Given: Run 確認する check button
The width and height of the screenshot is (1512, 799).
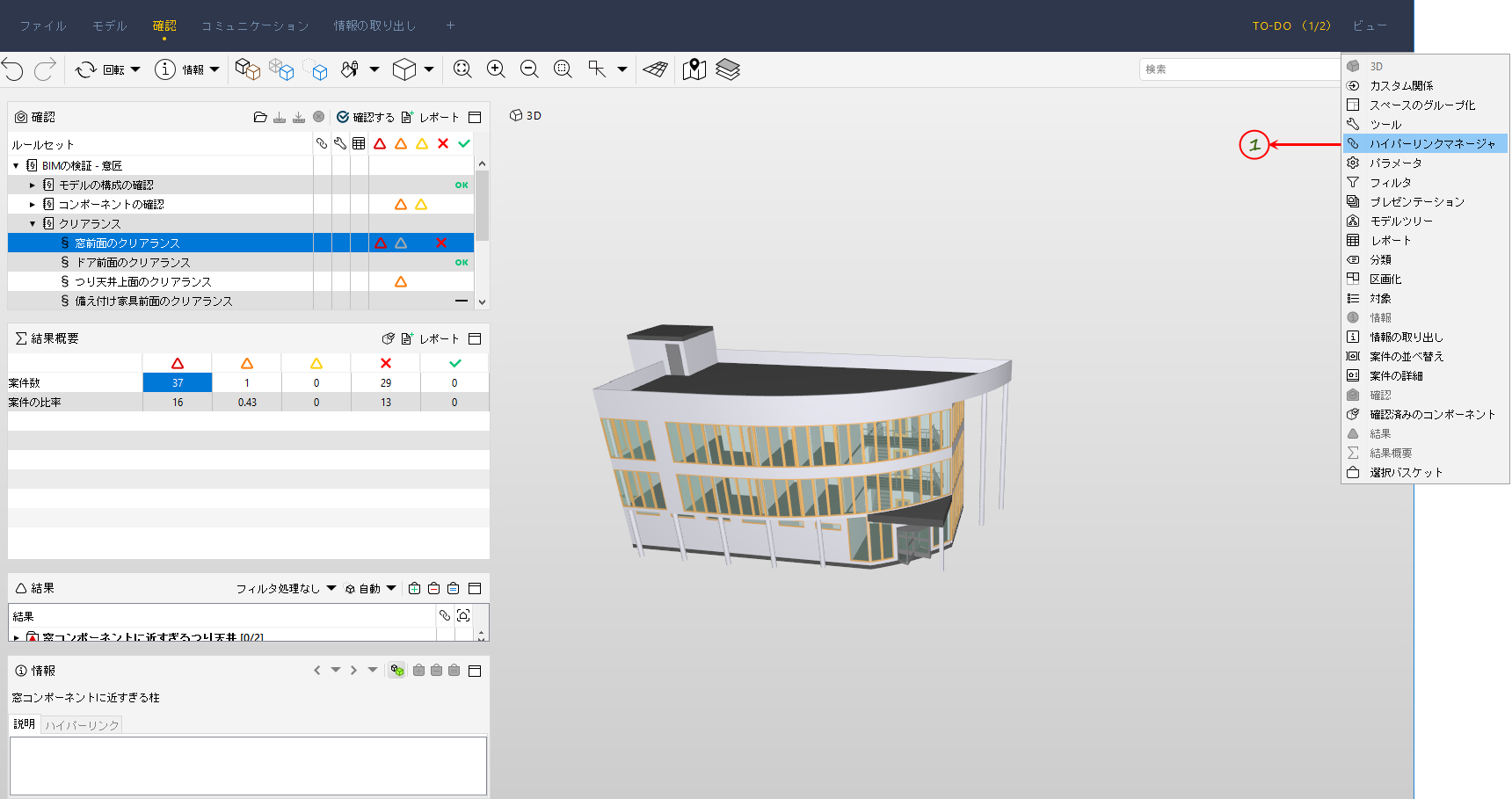Looking at the screenshot, I should (366, 117).
